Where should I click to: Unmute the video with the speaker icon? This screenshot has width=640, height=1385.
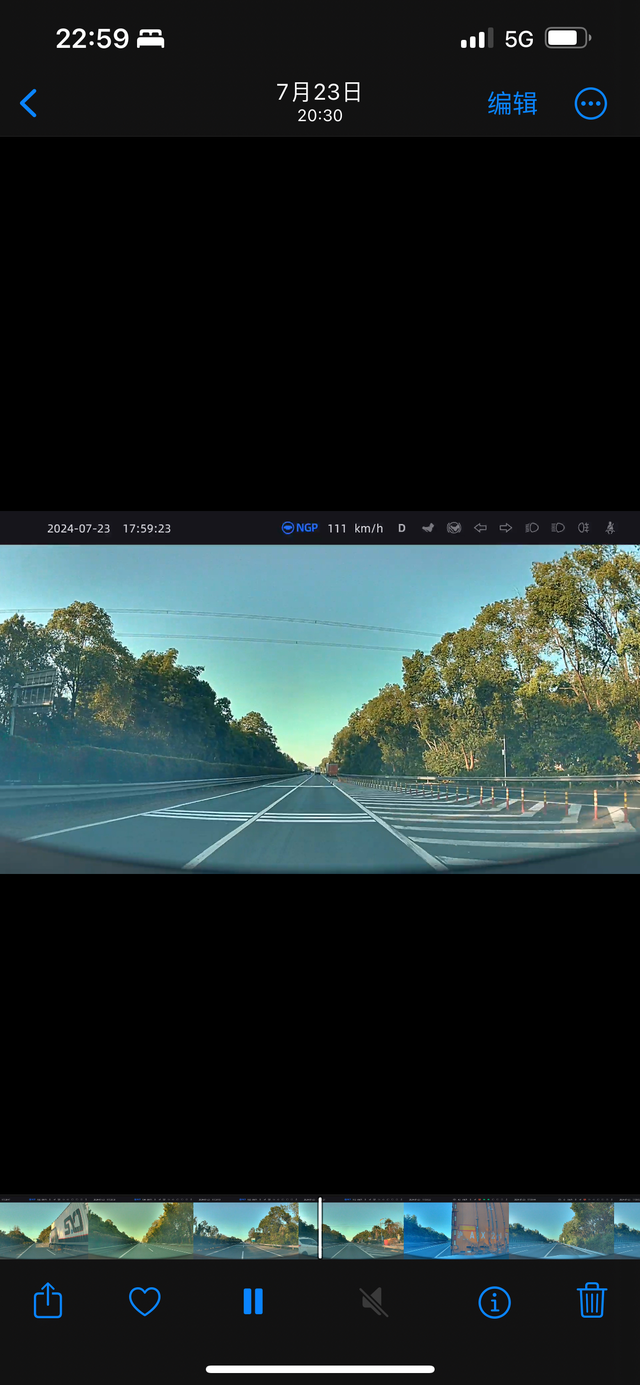(x=373, y=1301)
